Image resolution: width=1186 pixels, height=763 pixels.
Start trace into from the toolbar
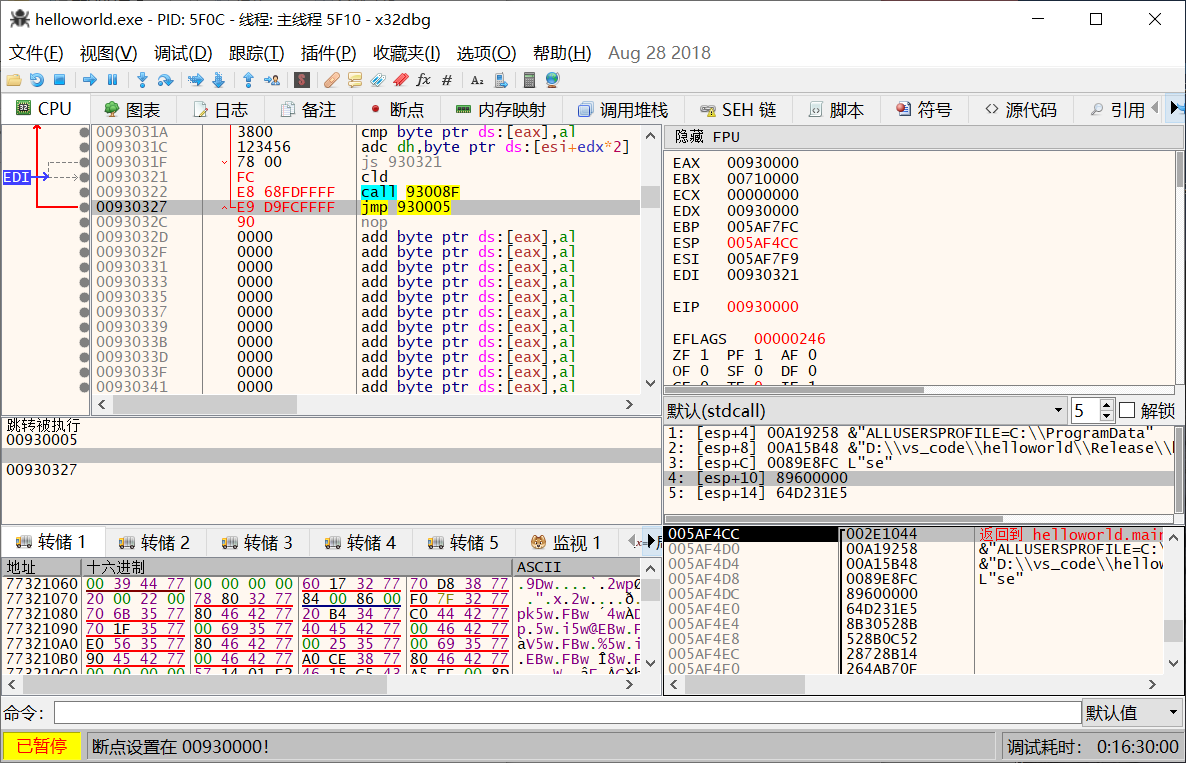click(x=196, y=80)
